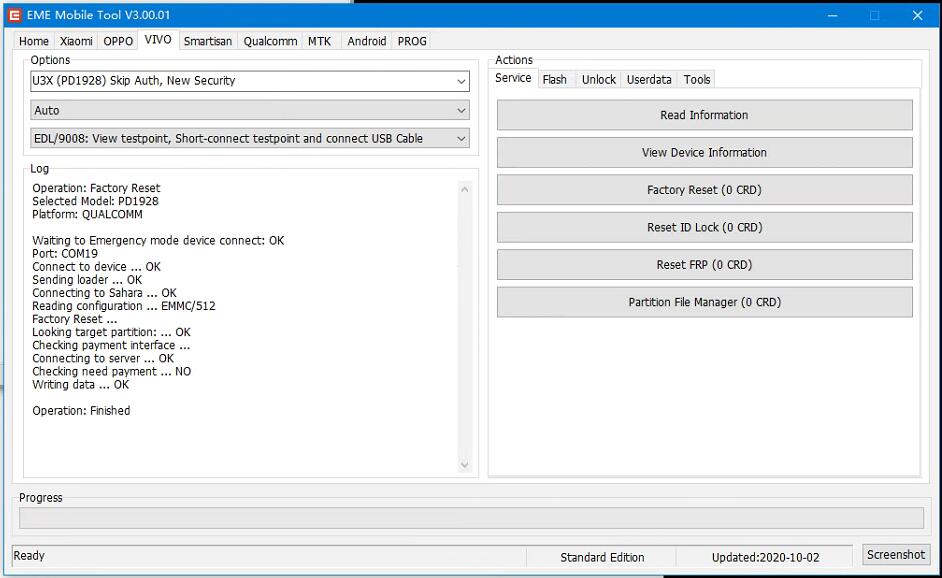
Task: Open the Home tab
Action: tap(34, 41)
